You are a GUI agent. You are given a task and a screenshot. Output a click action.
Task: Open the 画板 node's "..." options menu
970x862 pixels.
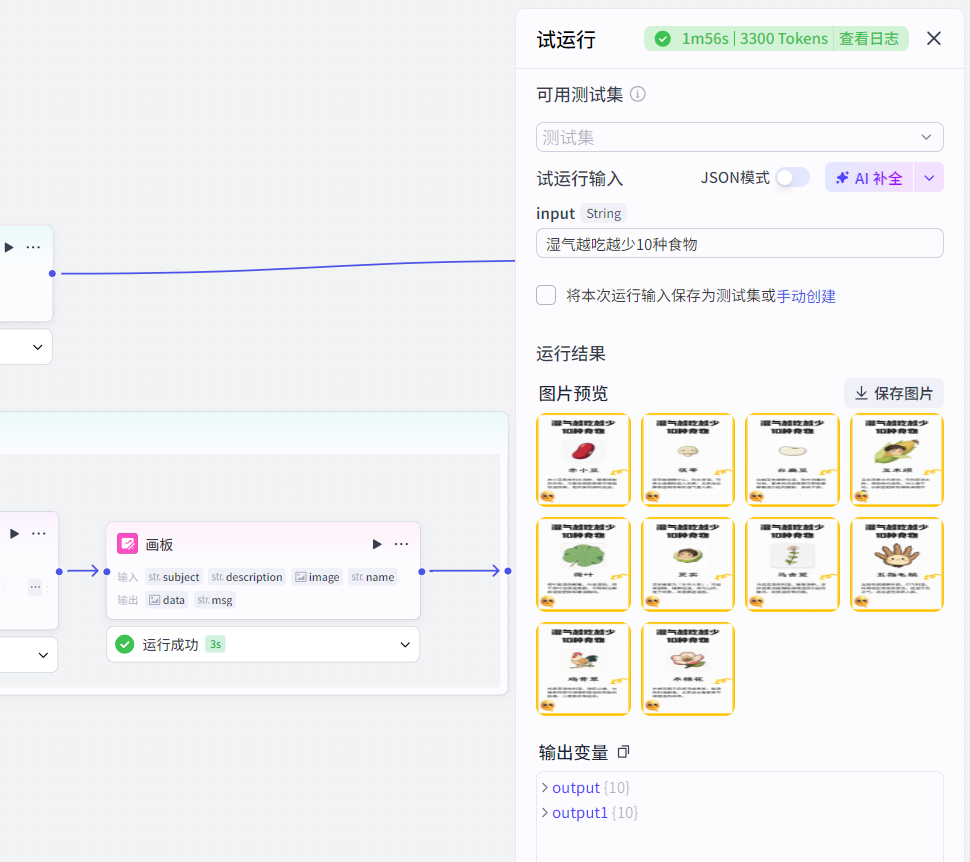[x=400, y=543]
